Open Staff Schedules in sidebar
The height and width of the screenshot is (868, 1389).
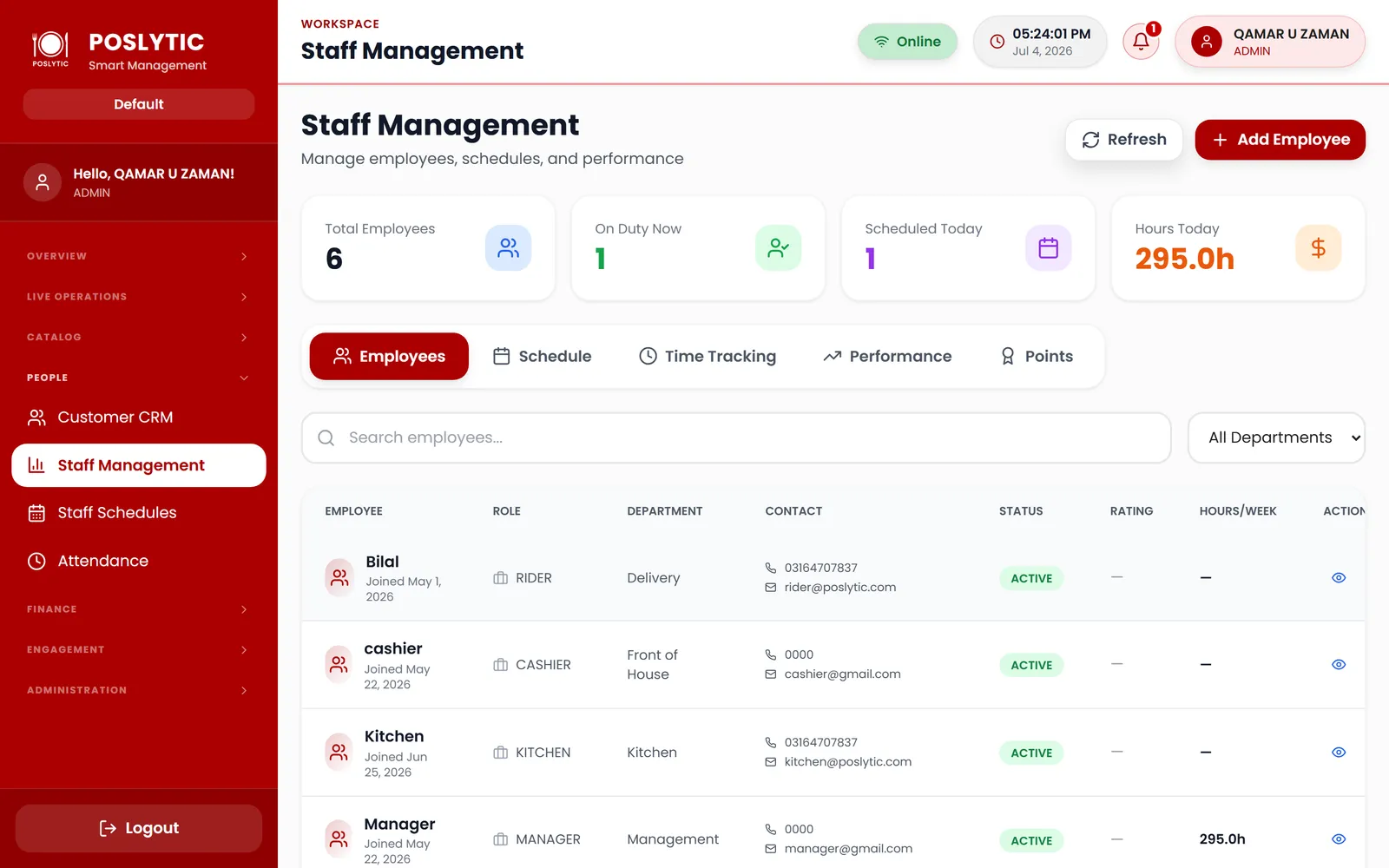coord(139,513)
